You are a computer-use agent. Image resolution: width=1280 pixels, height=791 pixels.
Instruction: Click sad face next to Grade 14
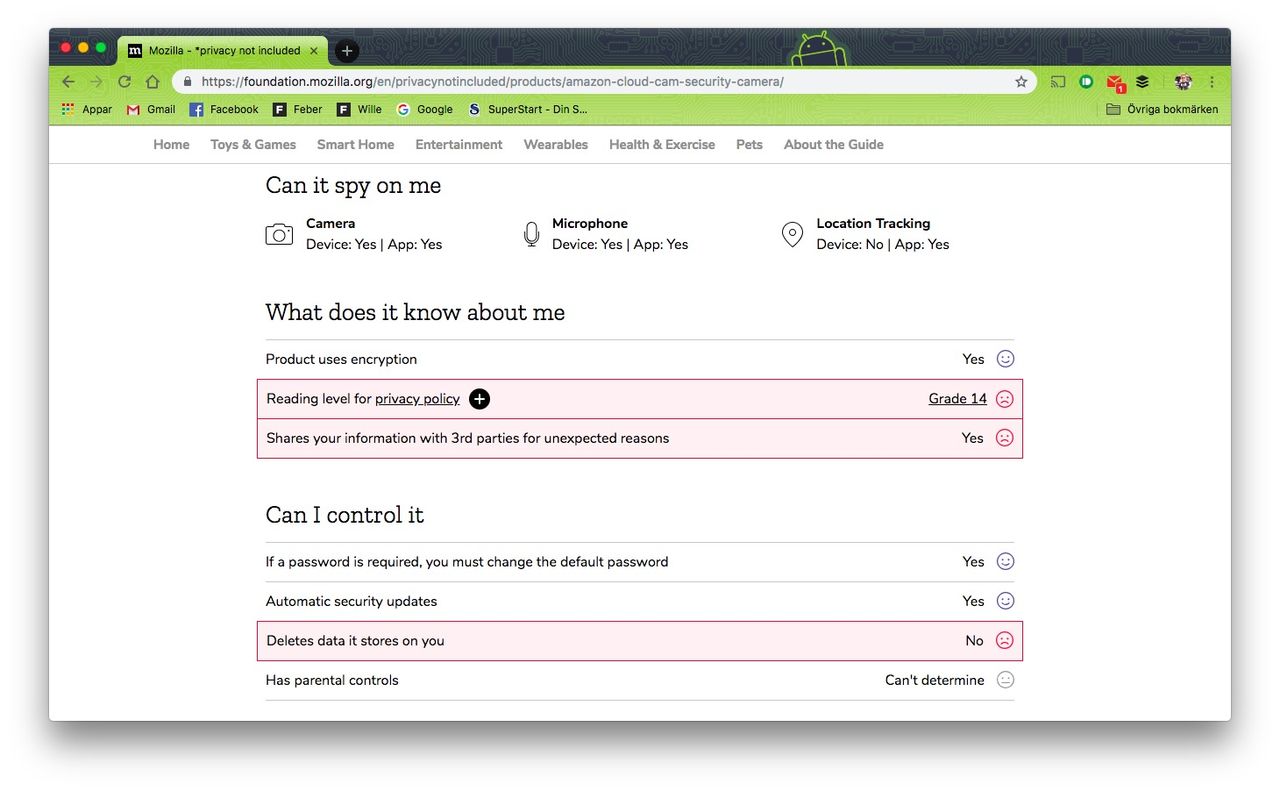(x=1005, y=399)
